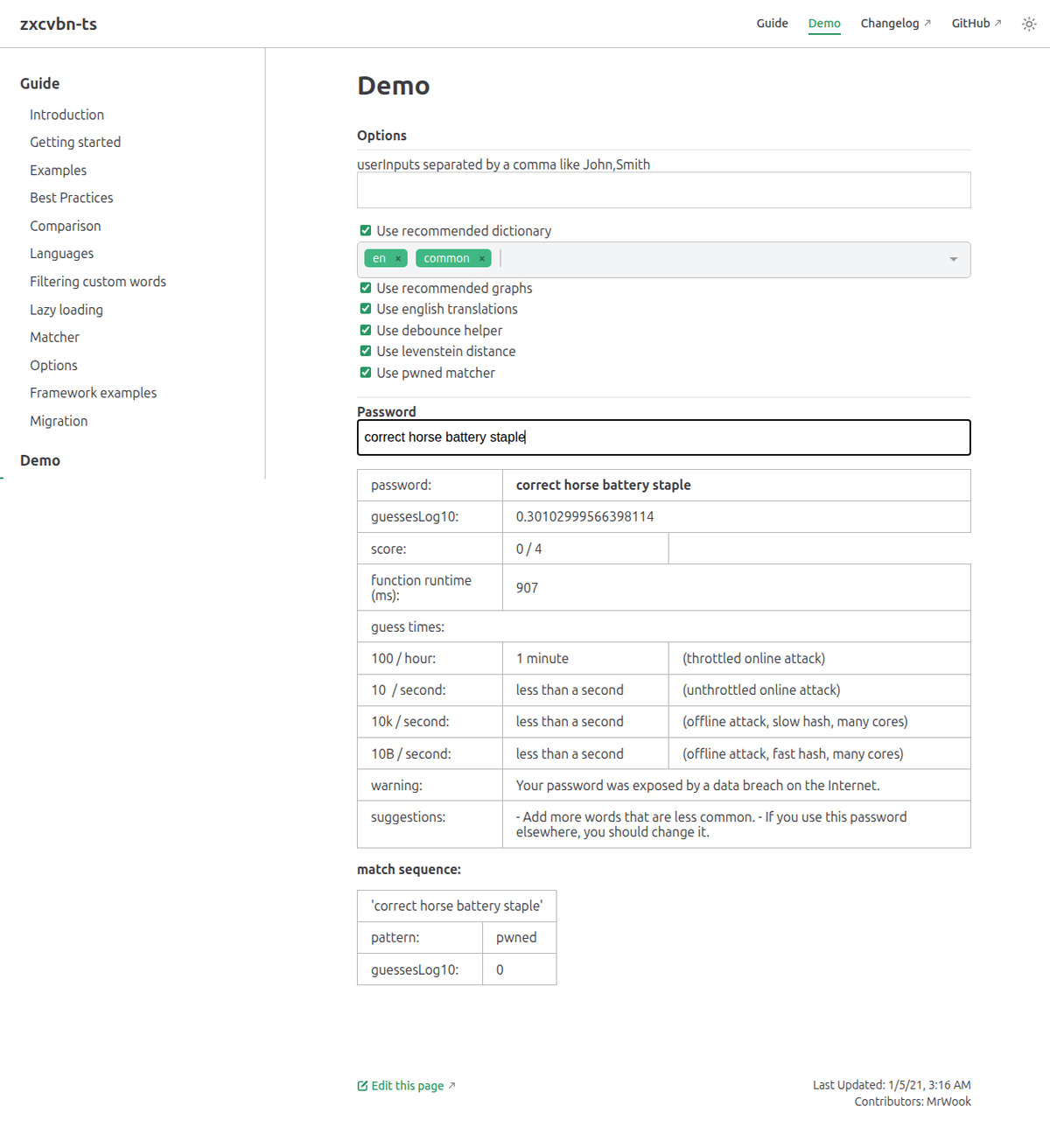1050x1148 pixels.
Task: Navigate to Best Practices
Action: tap(72, 198)
